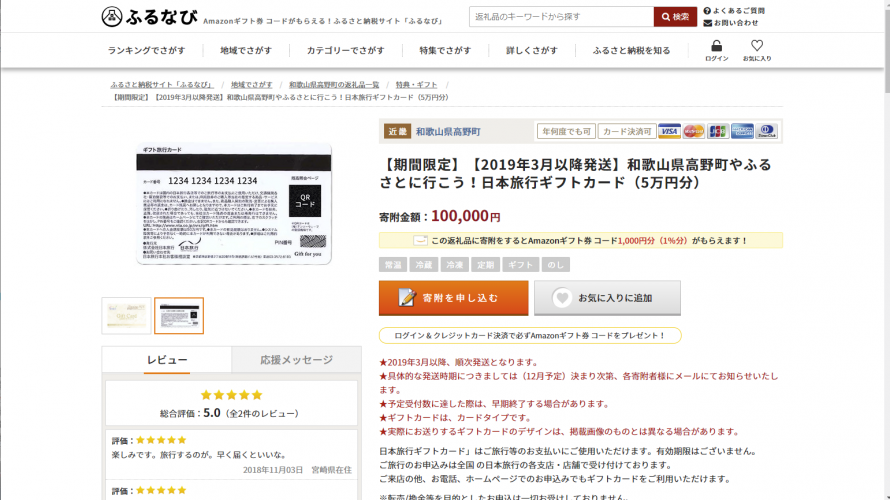Click the ふるなび site logo
Screen dimensions: 890x500
point(149,16)
